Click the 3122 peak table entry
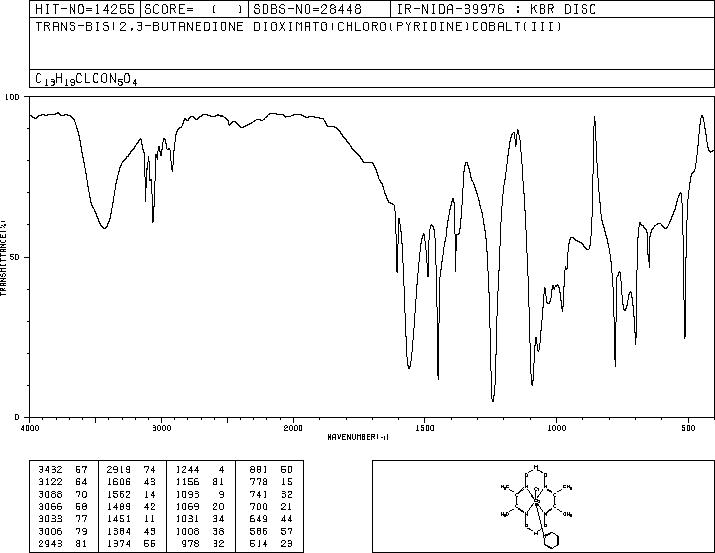The width and height of the screenshot is (715, 553). click(63, 482)
